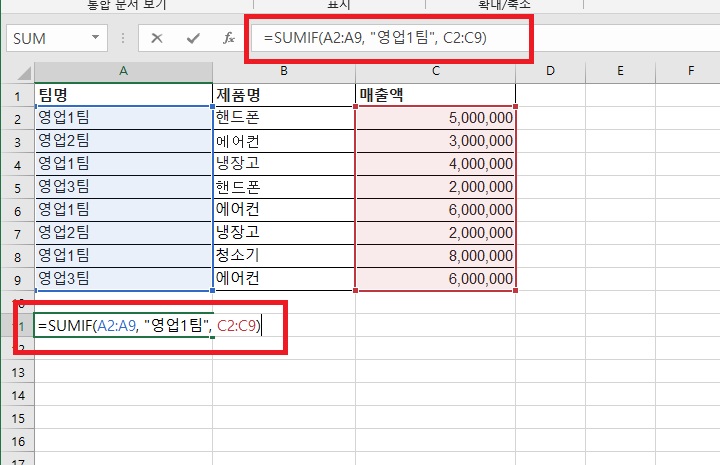This screenshot has width=720, height=465.
Task: Select row 5 header
Action: tap(17, 188)
